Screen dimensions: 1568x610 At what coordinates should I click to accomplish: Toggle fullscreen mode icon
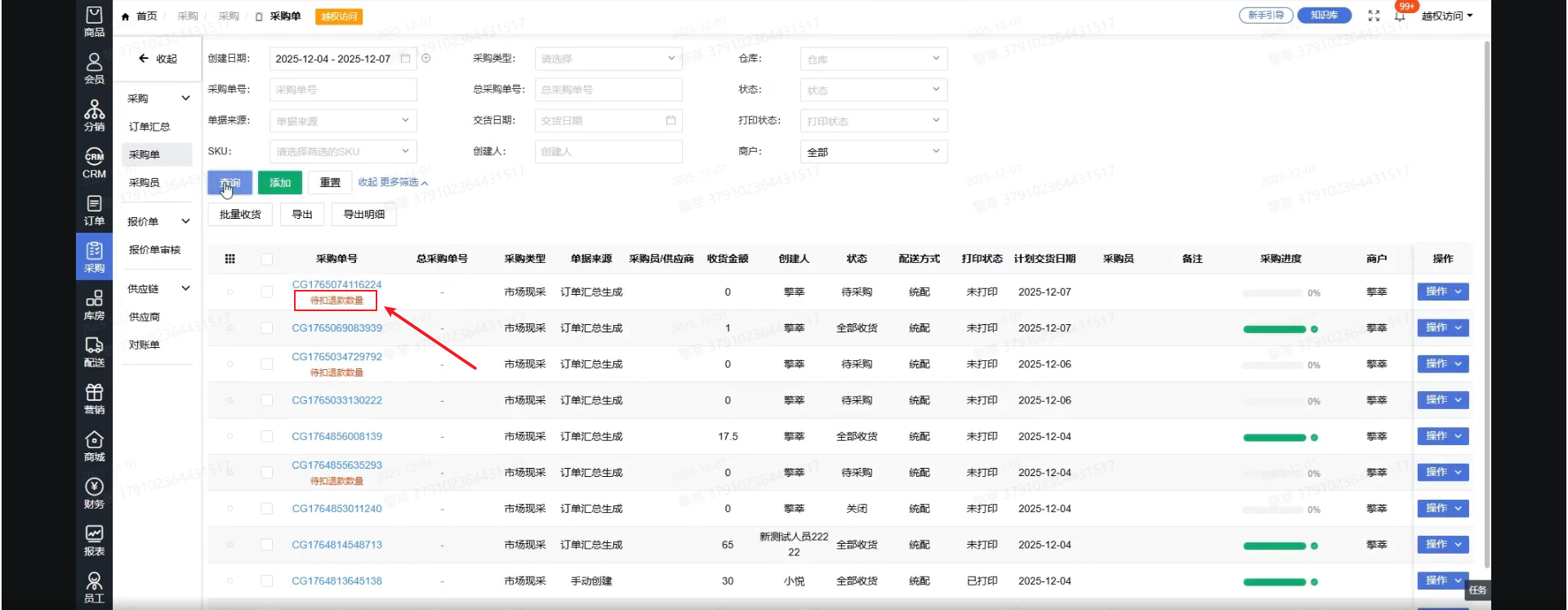pyautogui.click(x=1374, y=16)
